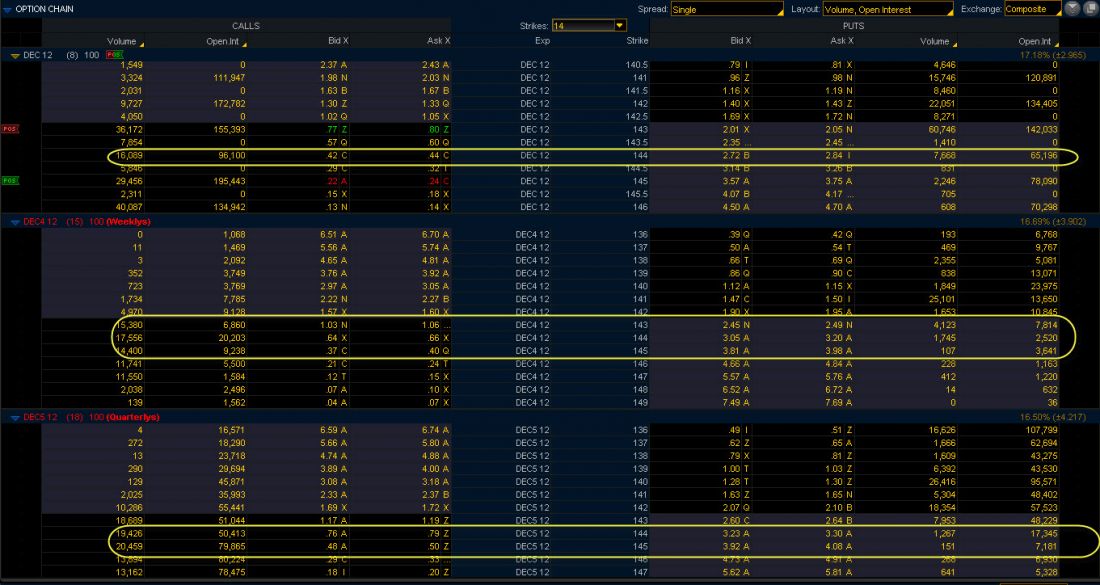Click the round down-arrow icon at top right
The width and height of the screenshot is (1100, 585).
point(1072,9)
